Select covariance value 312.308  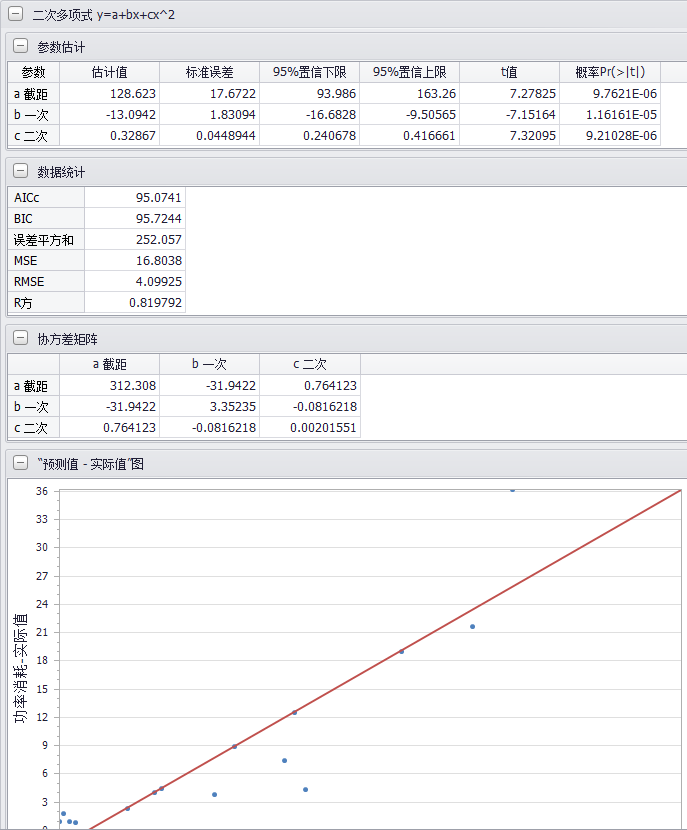point(110,386)
